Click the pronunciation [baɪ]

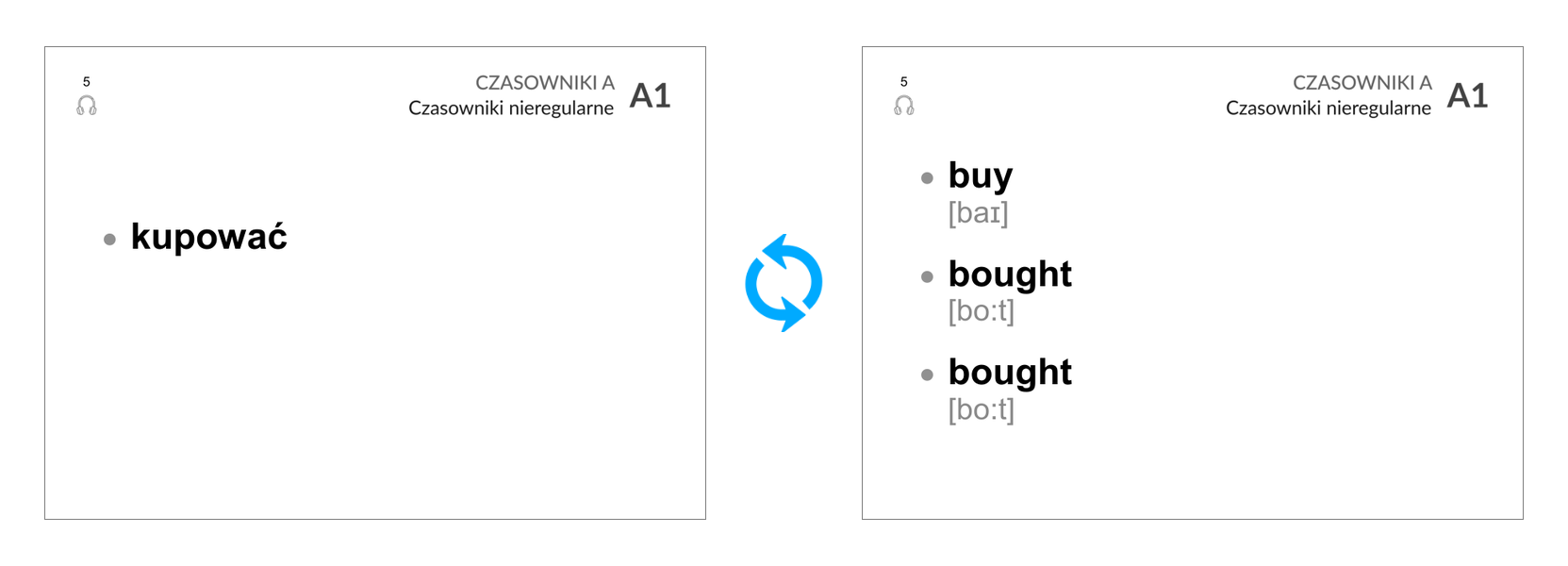tap(979, 213)
